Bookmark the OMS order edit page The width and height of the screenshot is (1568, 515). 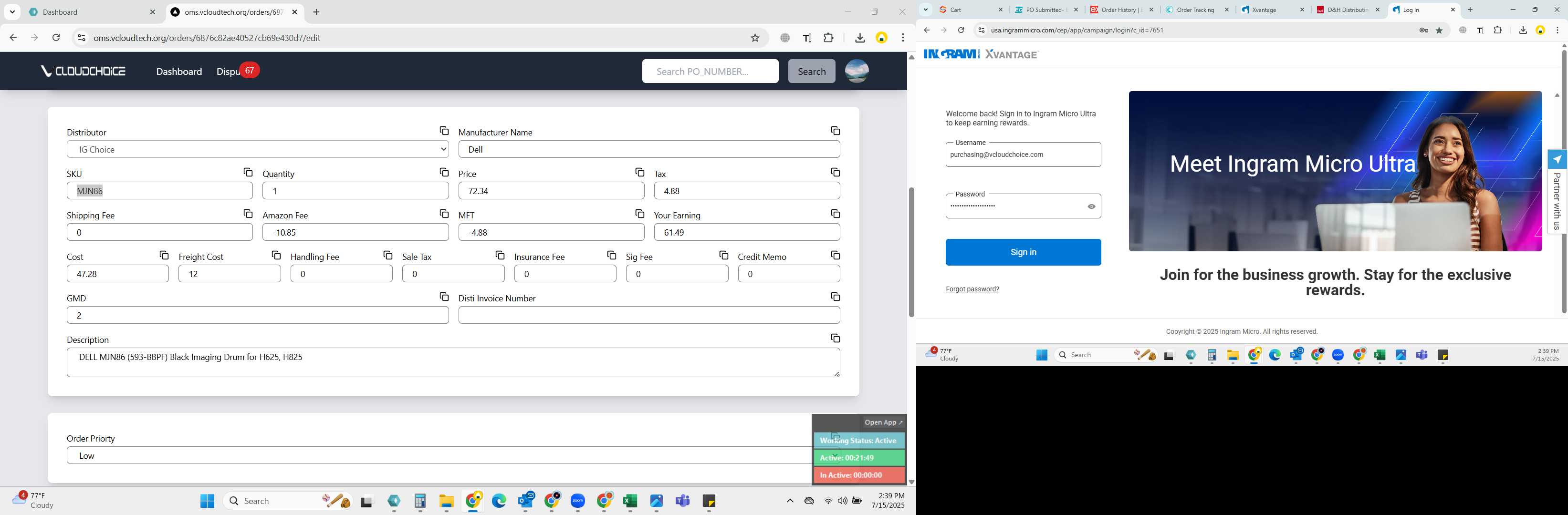pos(755,38)
